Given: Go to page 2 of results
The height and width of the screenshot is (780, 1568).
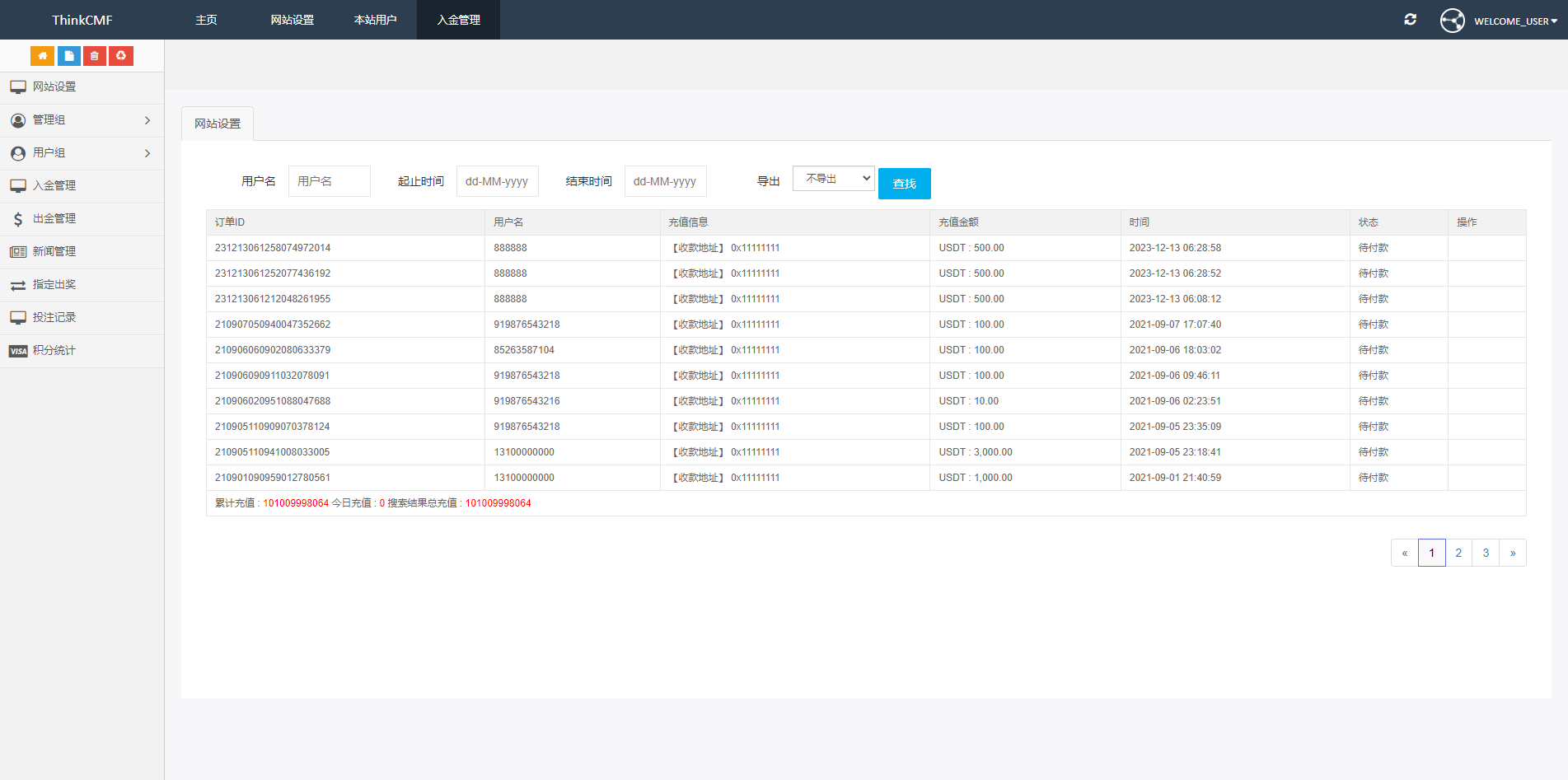Looking at the screenshot, I should coord(1458,553).
